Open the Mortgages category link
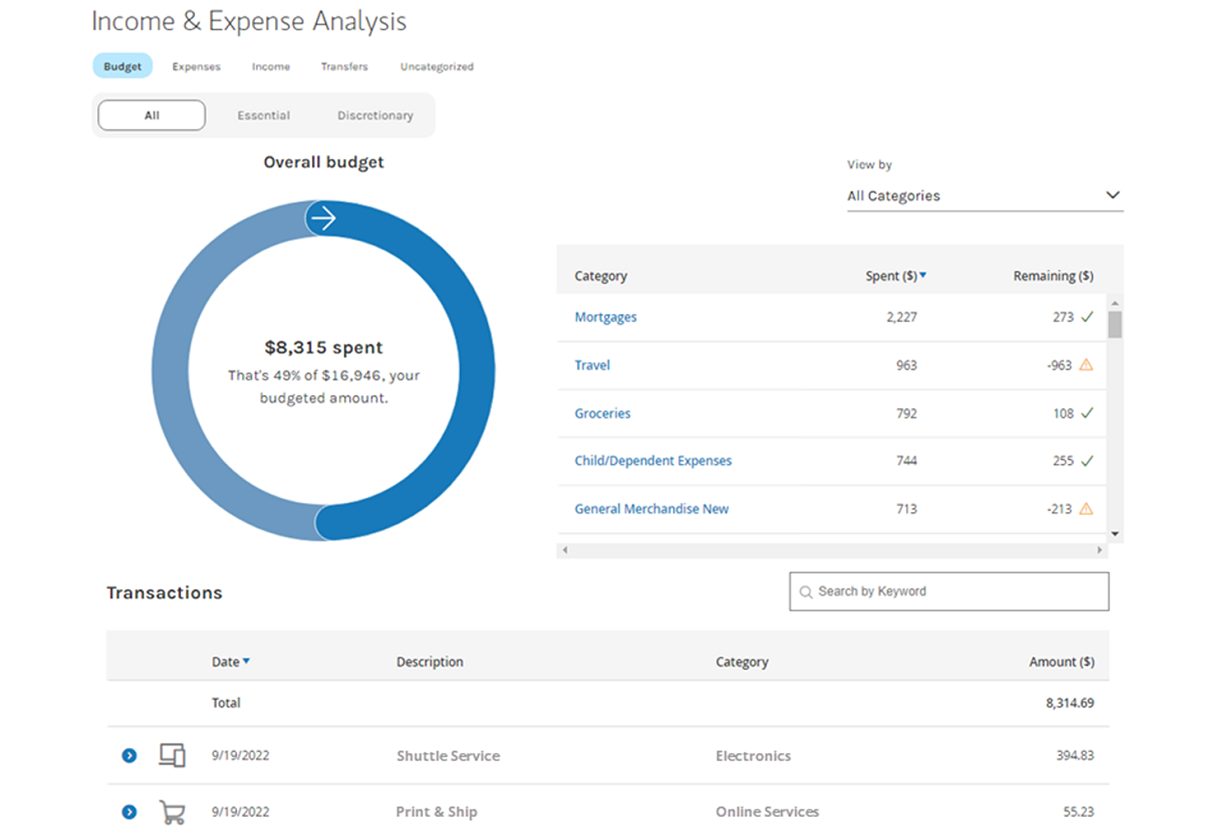 (605, 317)
